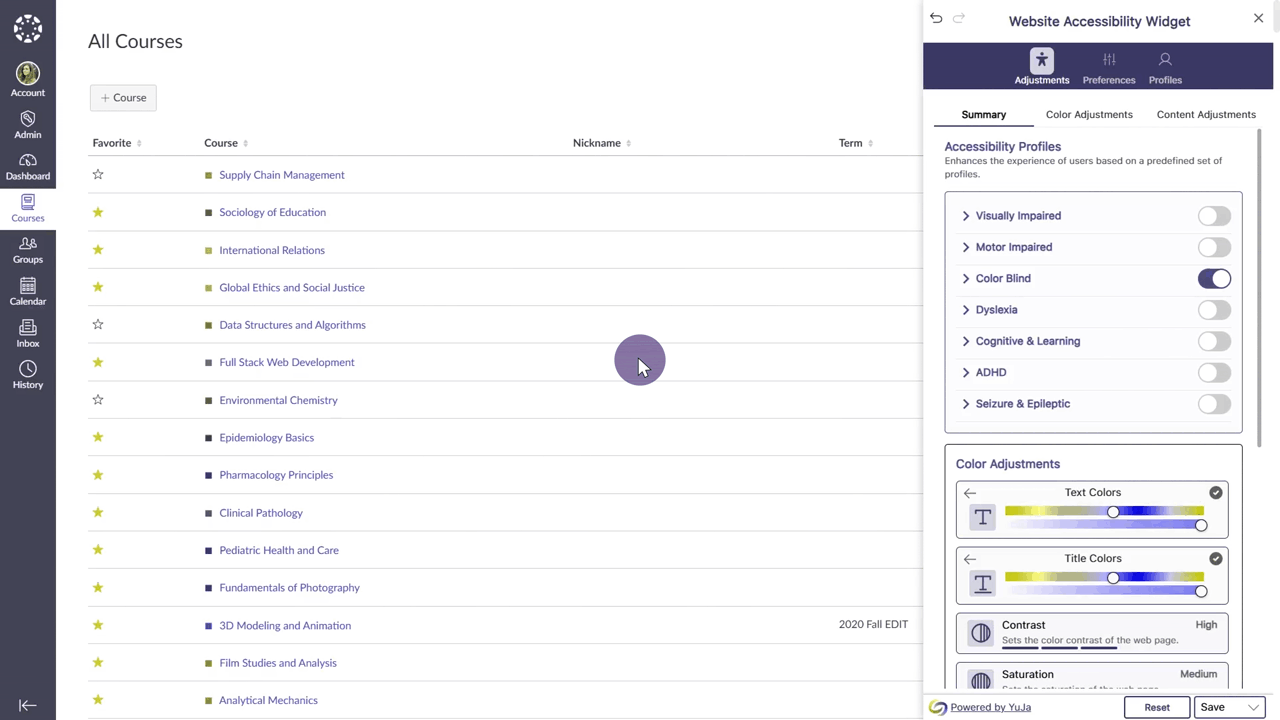Open the Save button dropdown arrow

[1254, 707]
